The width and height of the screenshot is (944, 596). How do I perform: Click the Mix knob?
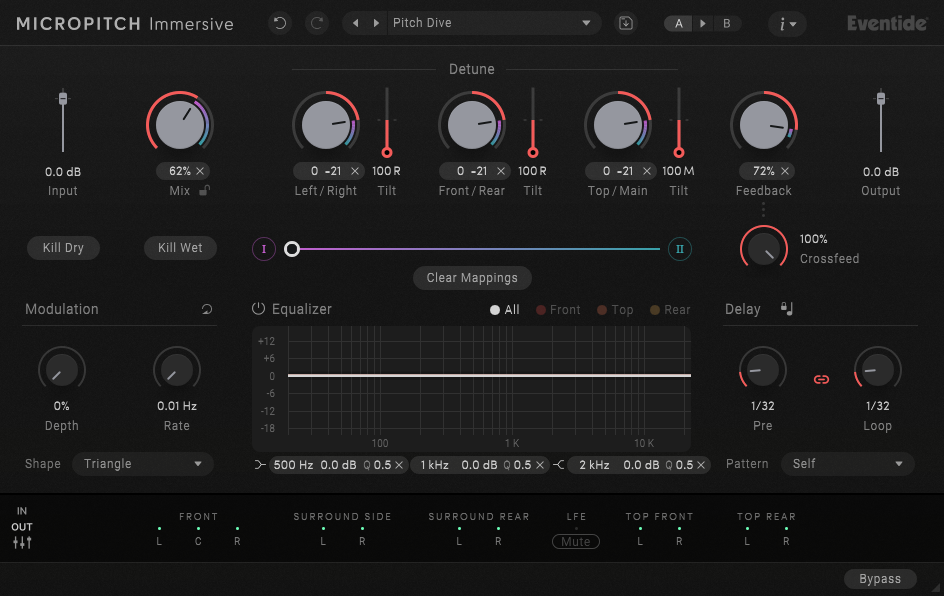(180, 125)
